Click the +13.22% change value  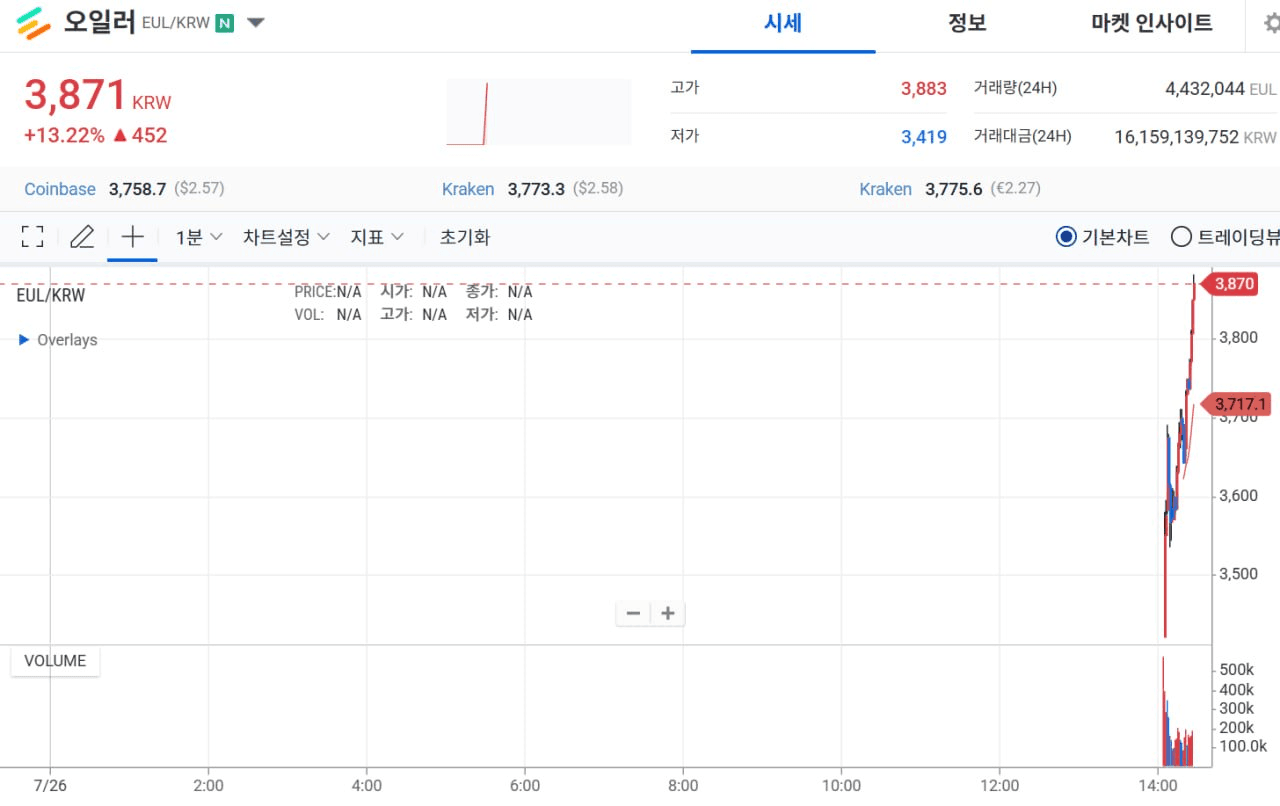click(x=64, y=135)
